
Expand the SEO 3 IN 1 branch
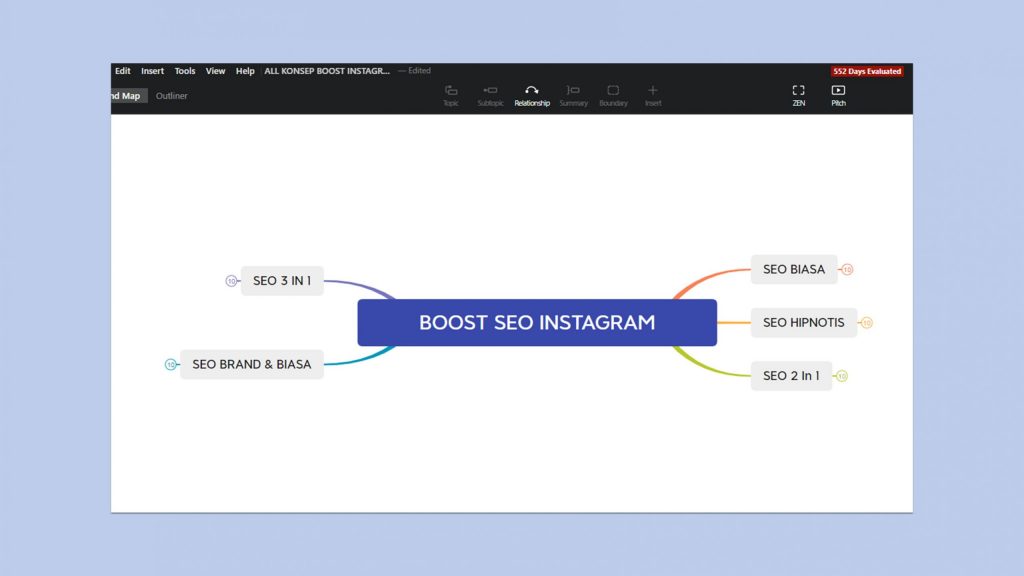pyautogui.click(x=231, y=281)
